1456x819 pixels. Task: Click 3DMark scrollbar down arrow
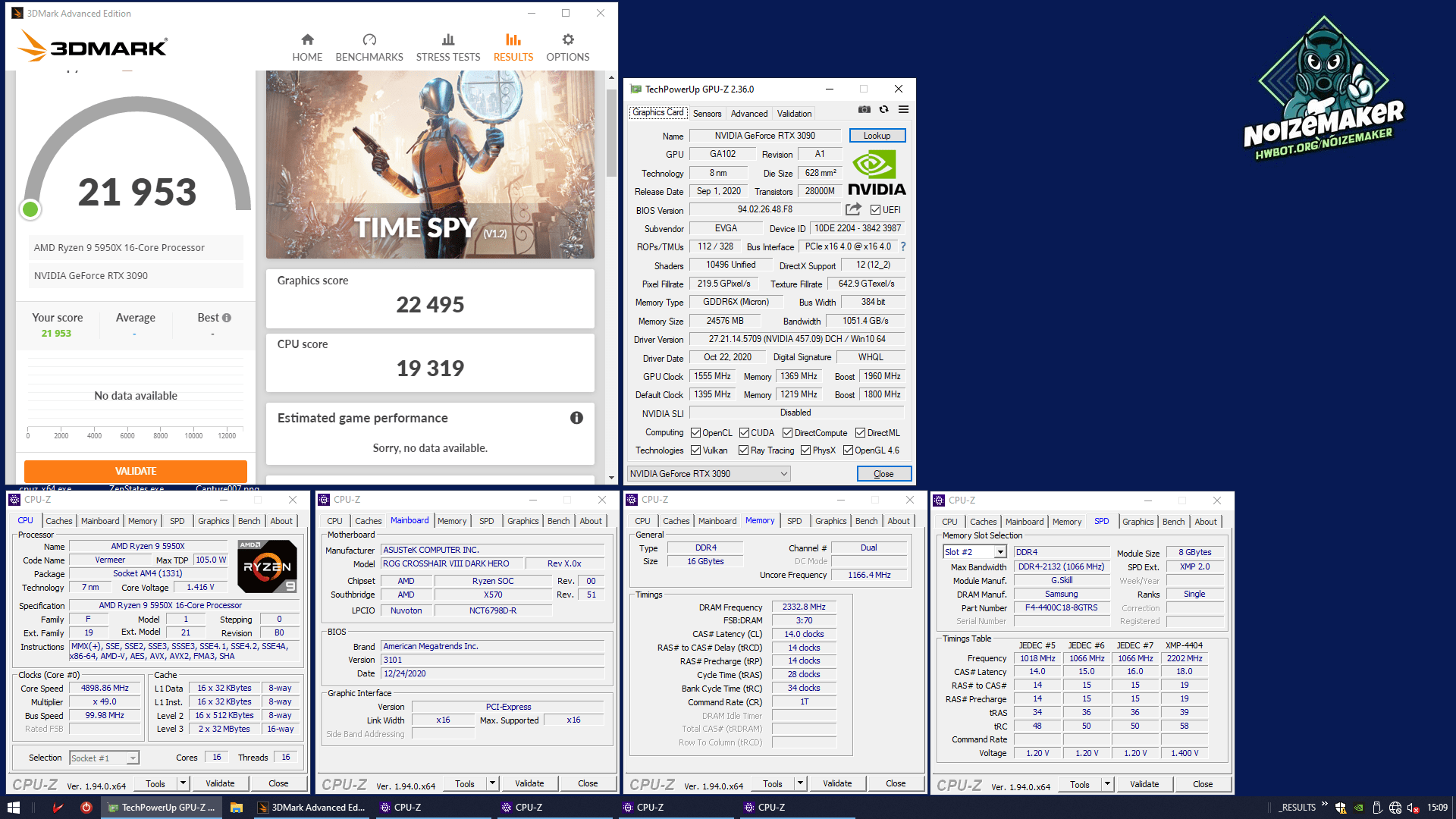(611, 478)
